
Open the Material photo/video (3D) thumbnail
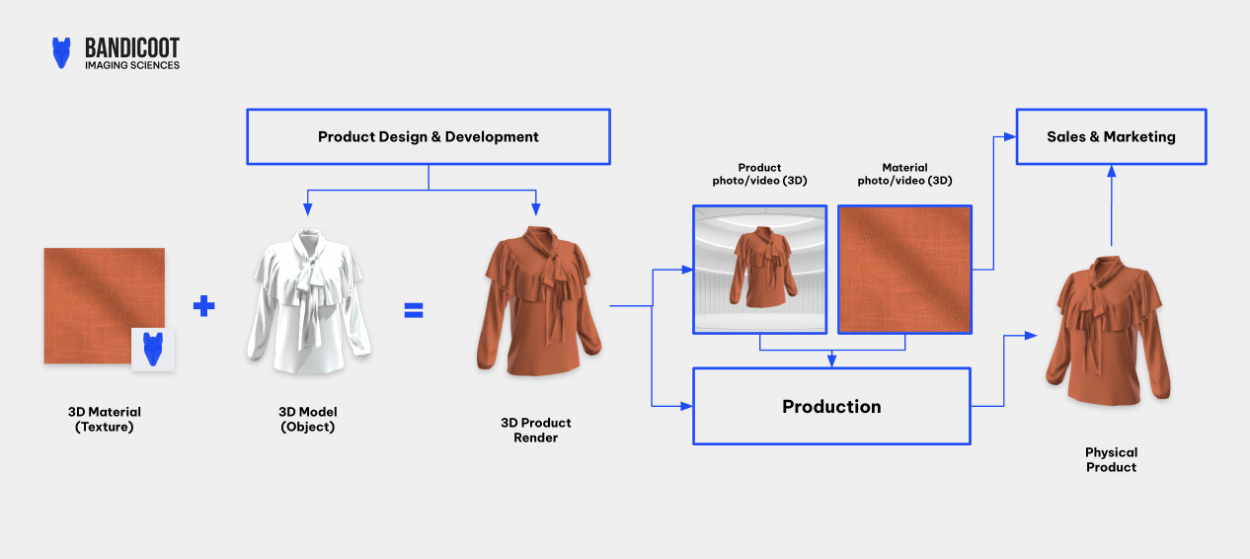point(904,269)
